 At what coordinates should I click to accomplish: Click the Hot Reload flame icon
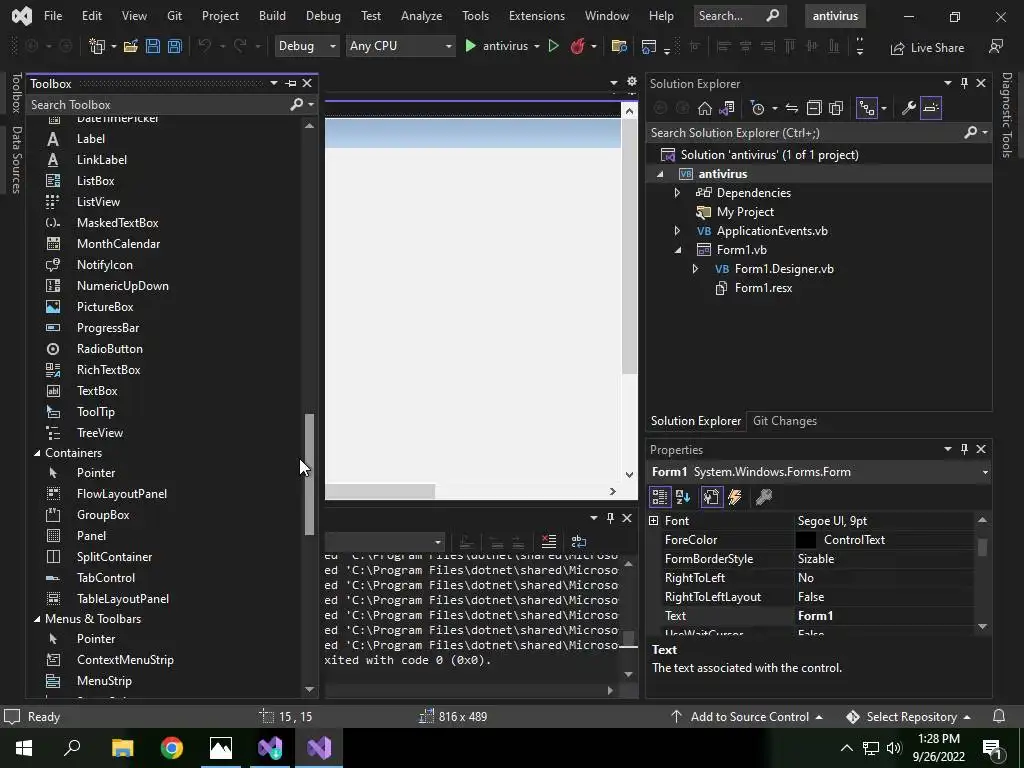point(577,46)
